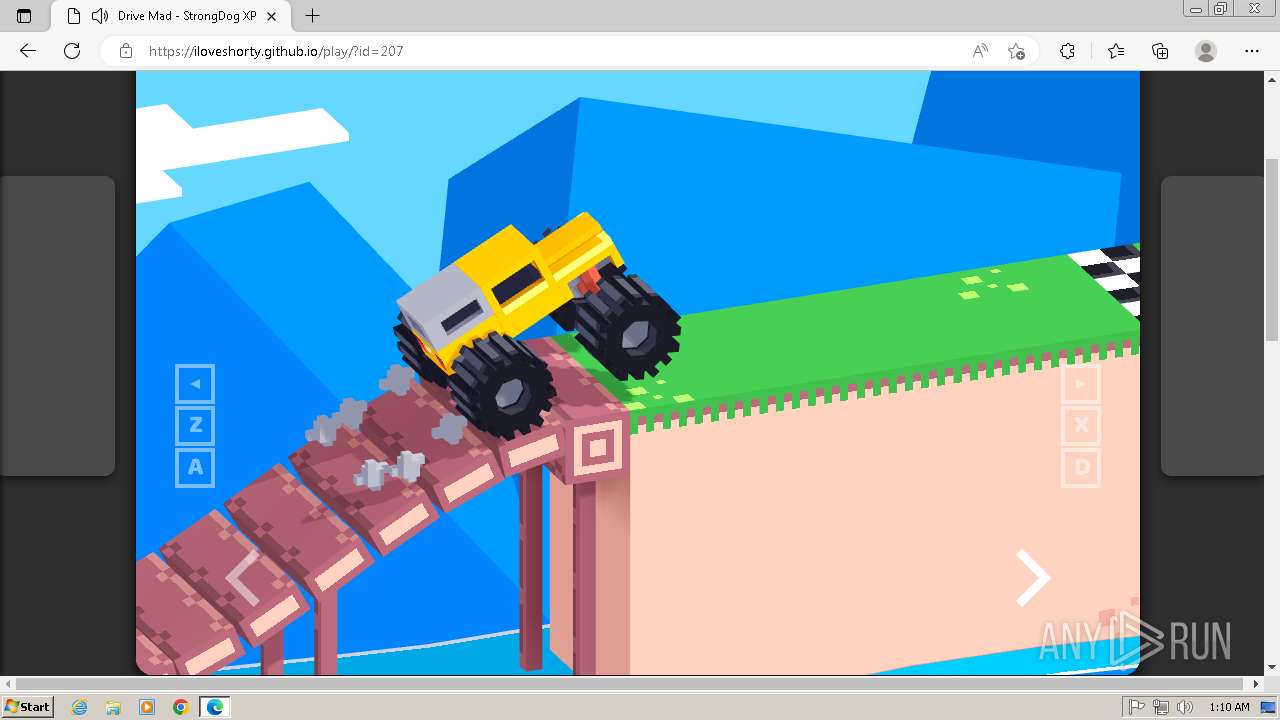The image size is (1280, 720).
Task: Add this page to favorites star
Action: coord(1016,51)
